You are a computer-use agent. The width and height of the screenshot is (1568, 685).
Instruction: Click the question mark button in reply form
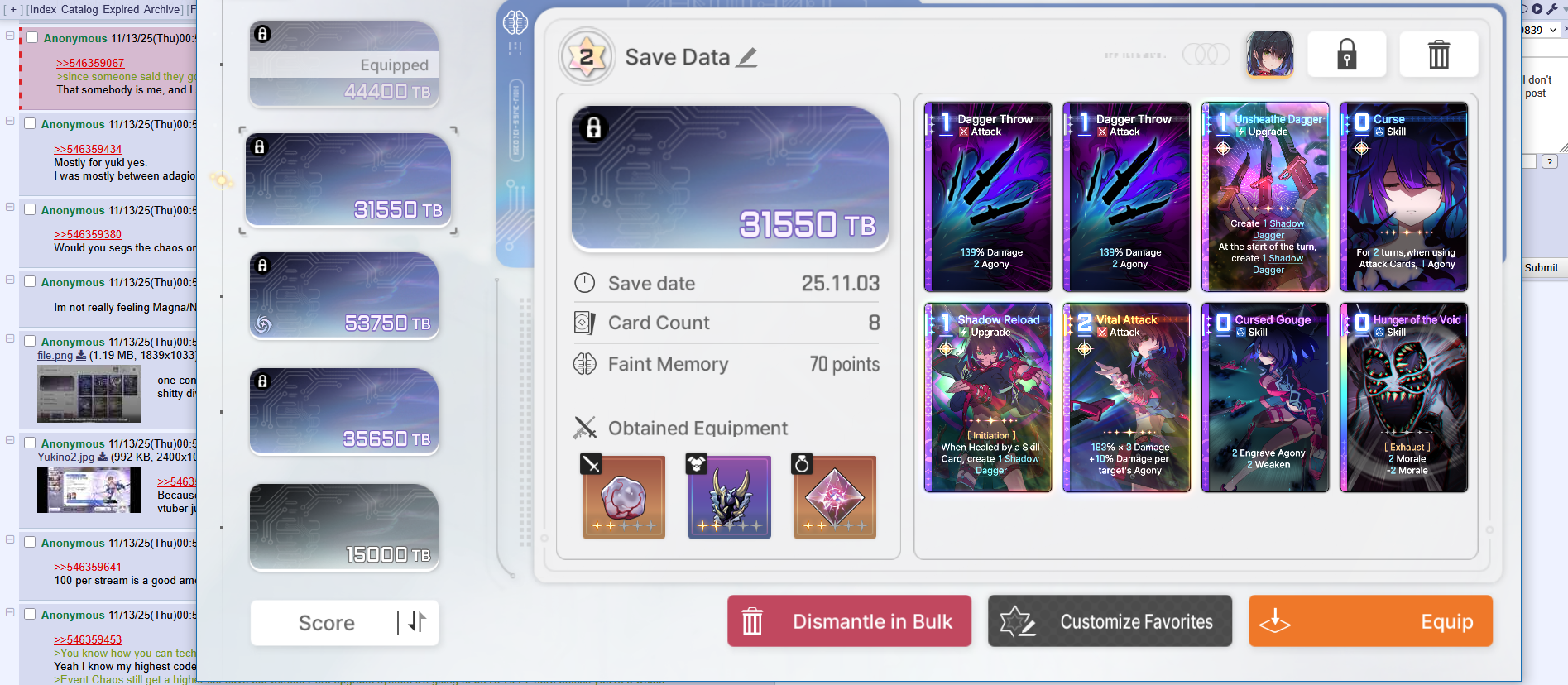pos(1550,161)
